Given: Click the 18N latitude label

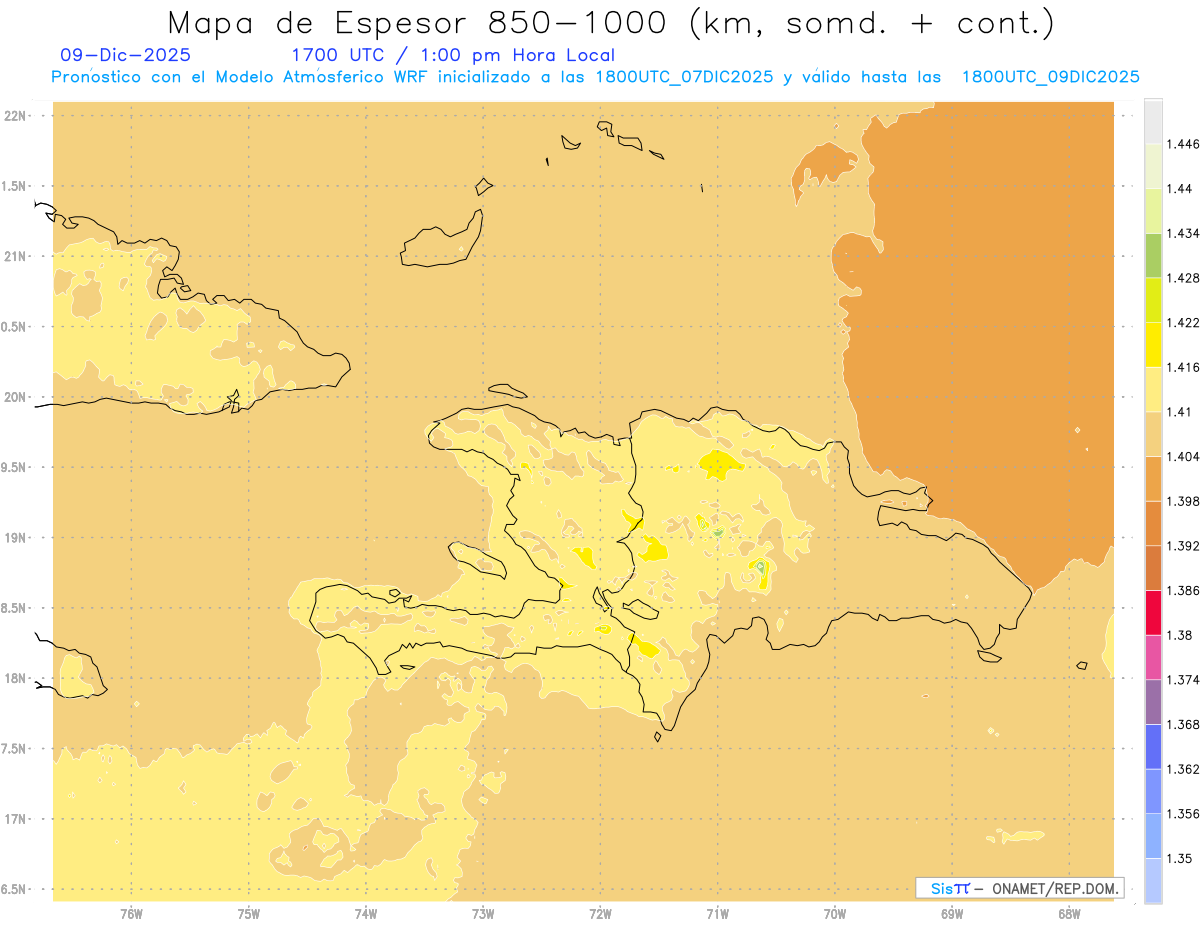Looking at the screenshot, I should [14, 678].
